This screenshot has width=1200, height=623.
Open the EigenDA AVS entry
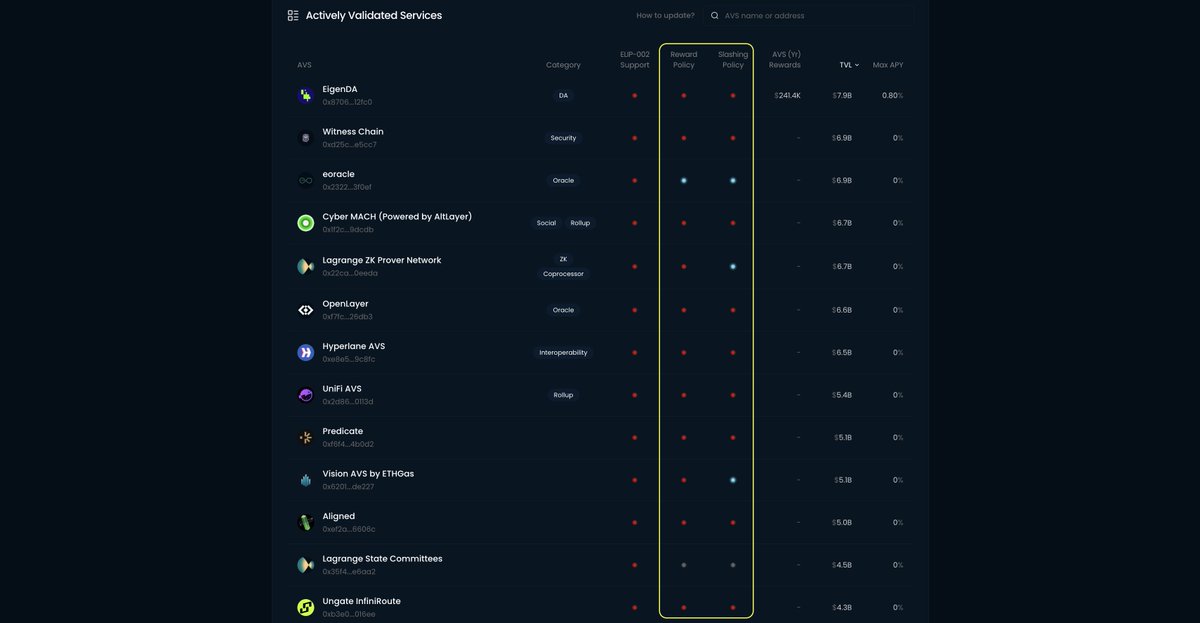[x=339, y=89]
